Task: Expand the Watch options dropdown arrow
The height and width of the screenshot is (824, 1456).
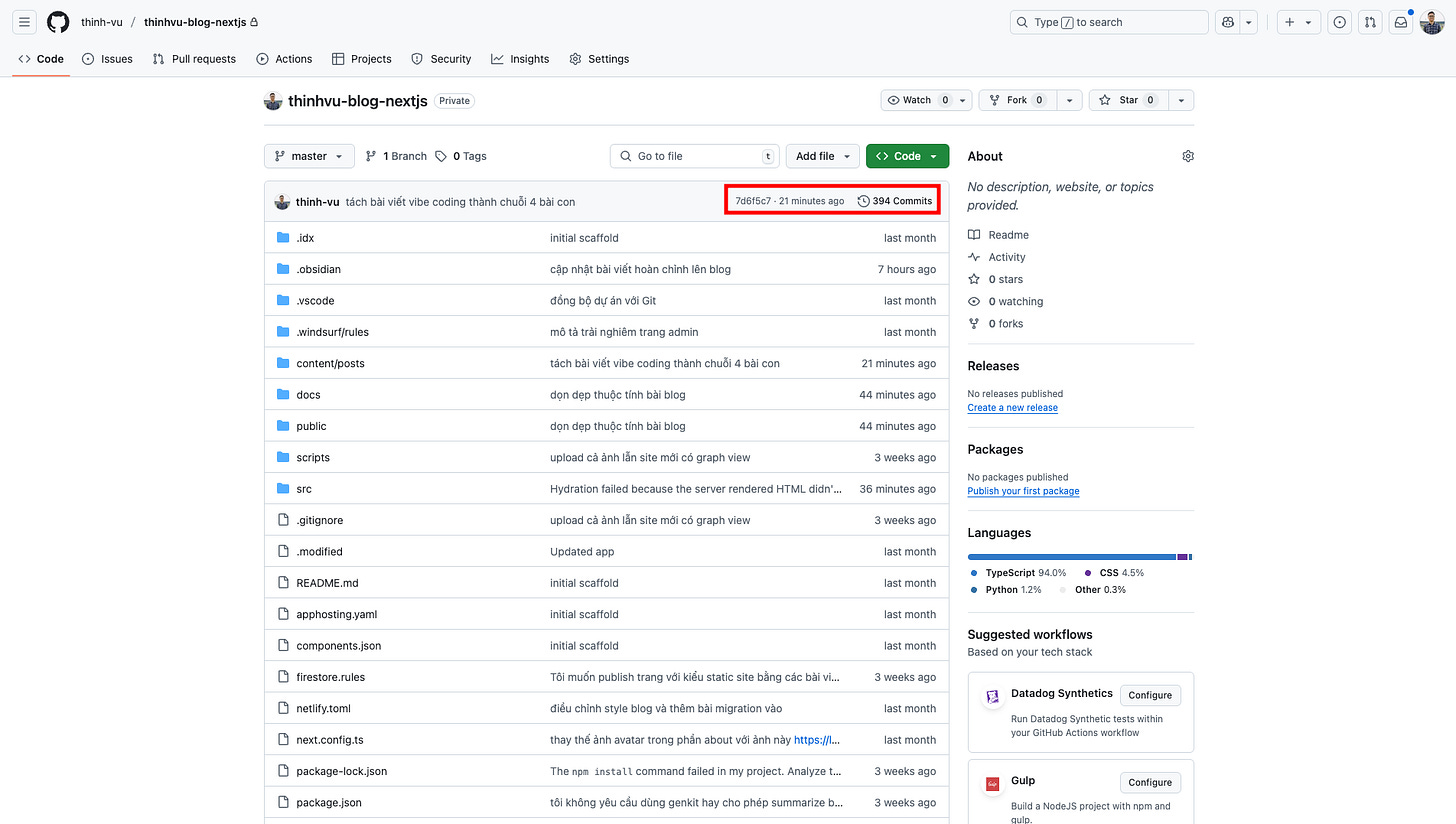Action: click(963, 100)
